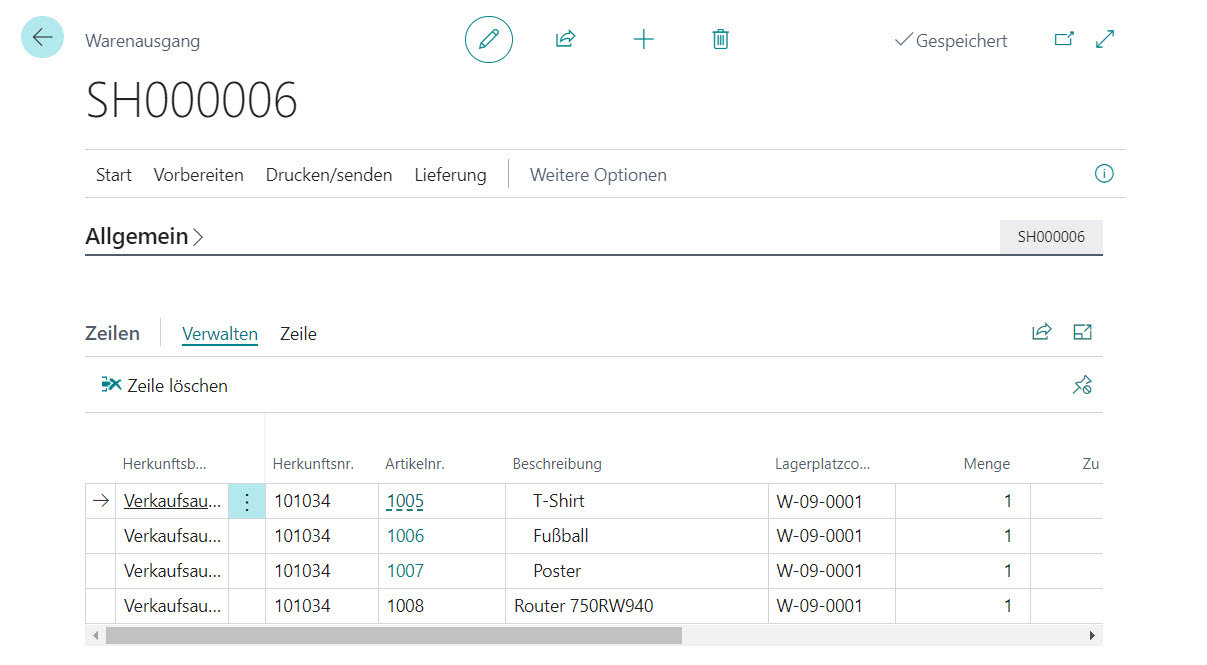Click the trash delete icon
The height and width of the screenshot is (665, 1207).
[720, 40]
